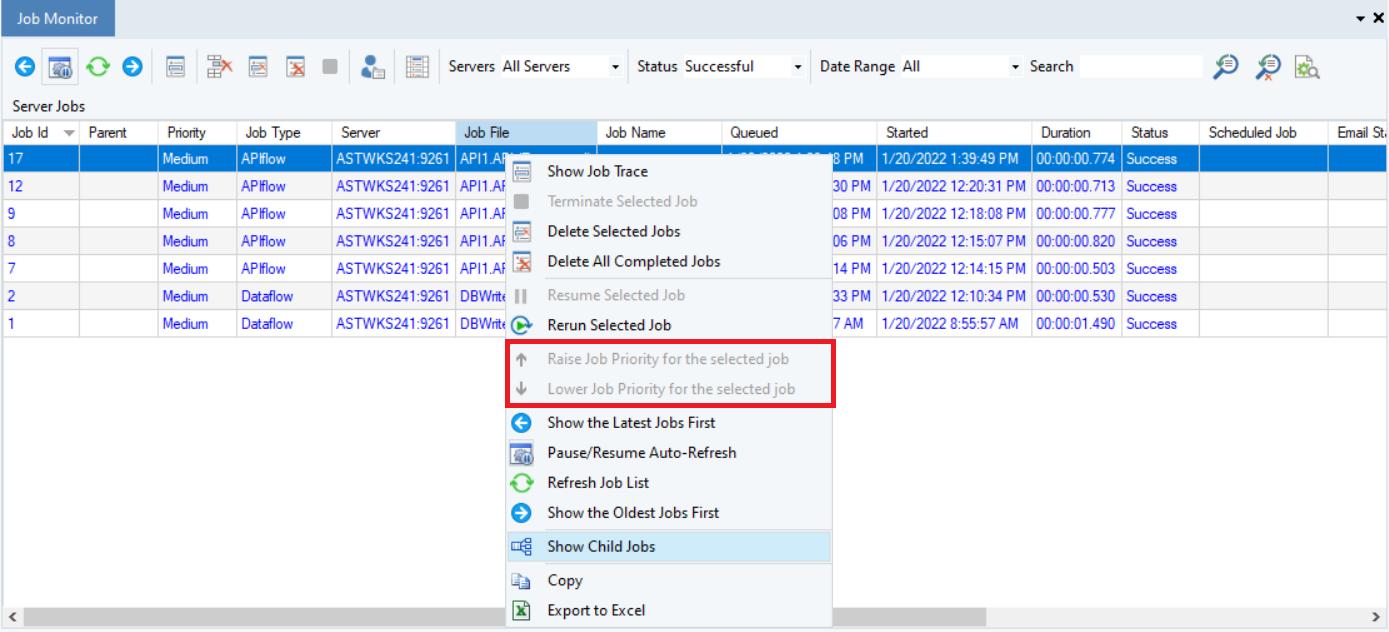Screen dimensions: 1389x632
Task: Click the clear search icon with red X
Action: pos(1268,67)
